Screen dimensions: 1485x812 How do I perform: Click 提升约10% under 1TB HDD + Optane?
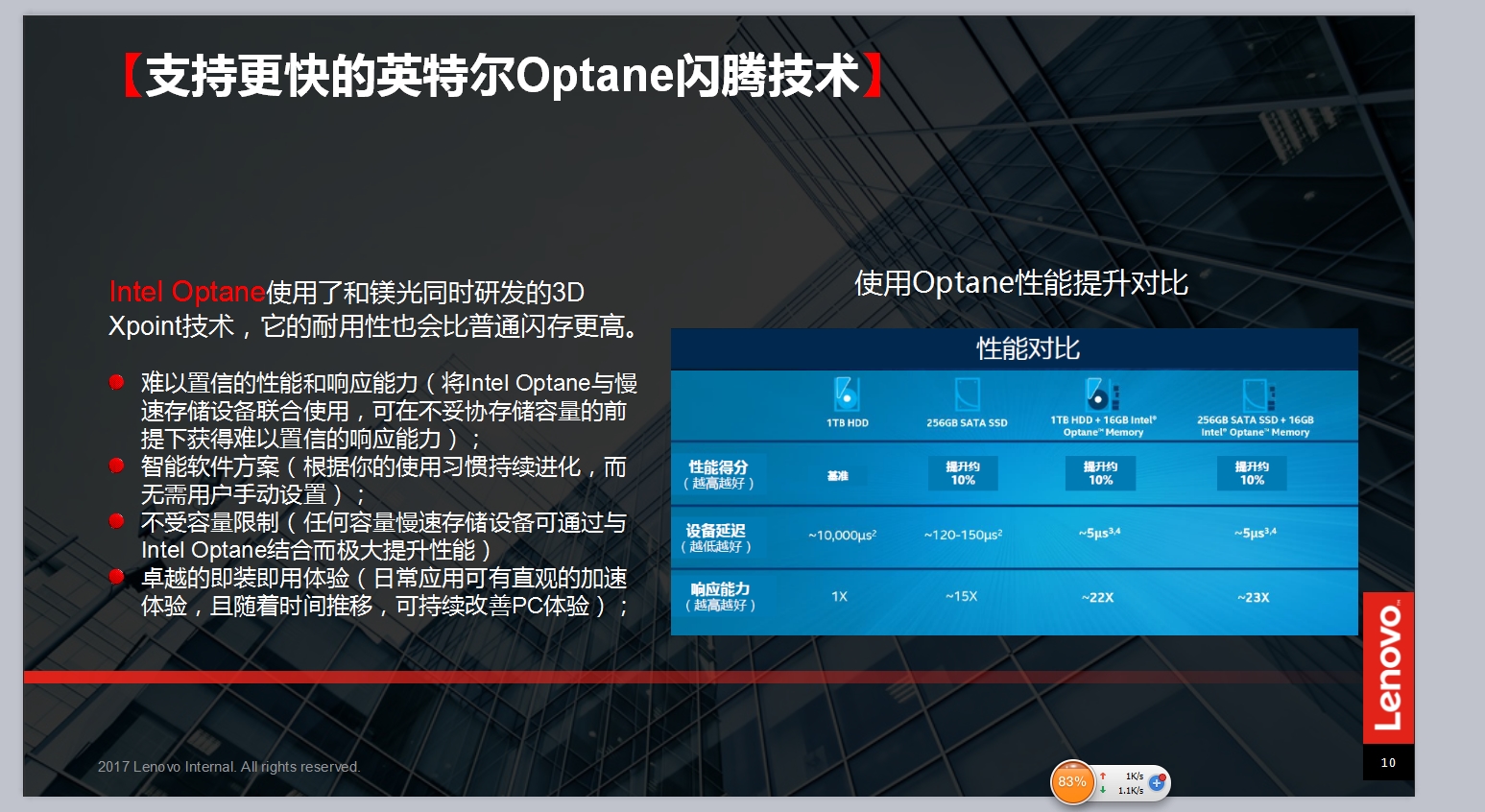pos(1101,473)
